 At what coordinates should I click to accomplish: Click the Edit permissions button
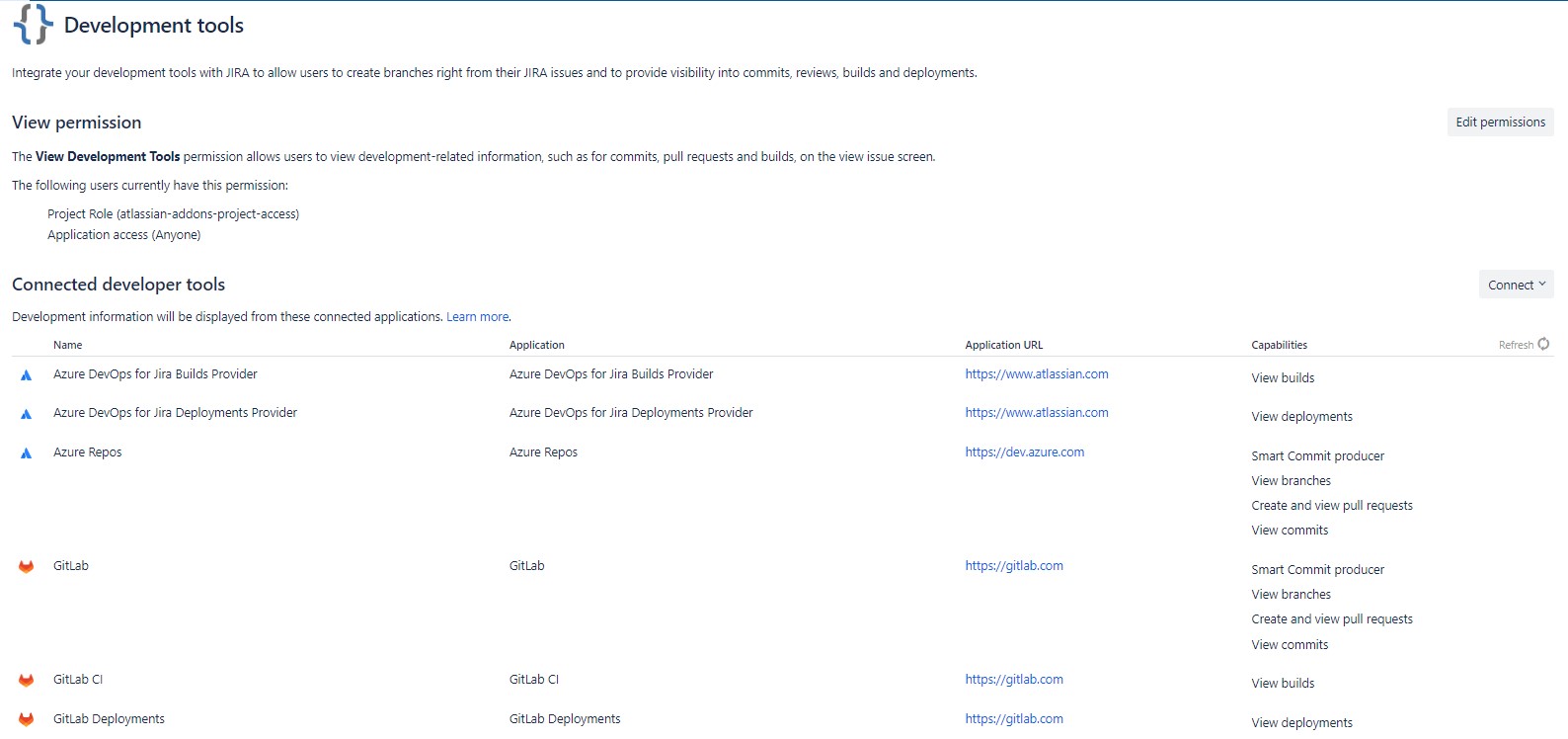coord(1501,123)
